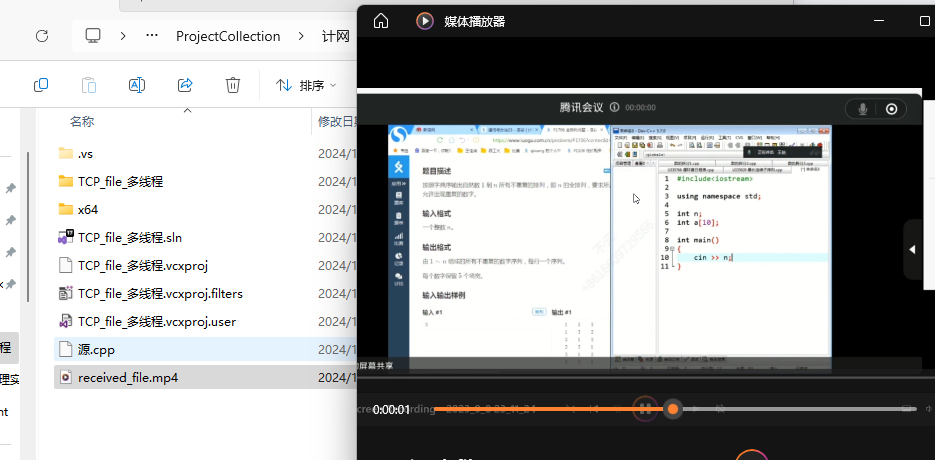This screenshot has width=935, height=460.
Task: Click the Delete trash icon in toolbar
Action: point(233,85)
